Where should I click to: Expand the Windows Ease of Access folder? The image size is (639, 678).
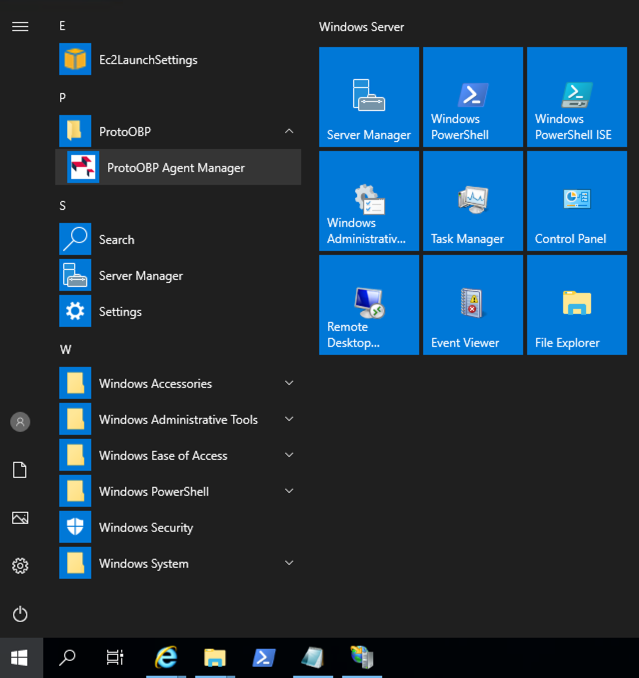point(178,455)
